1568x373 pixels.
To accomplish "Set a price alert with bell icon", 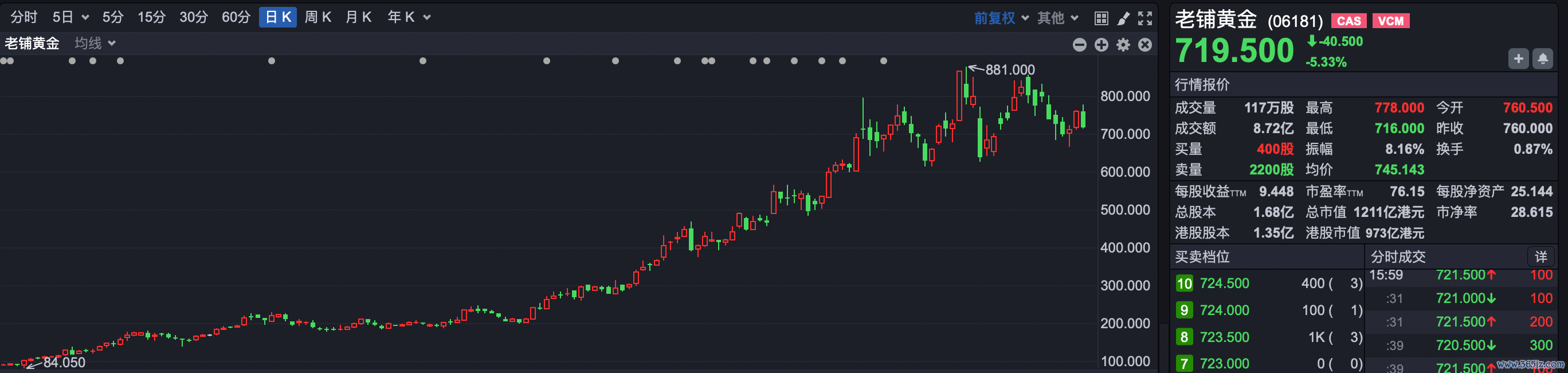I will pos(1542,59).
